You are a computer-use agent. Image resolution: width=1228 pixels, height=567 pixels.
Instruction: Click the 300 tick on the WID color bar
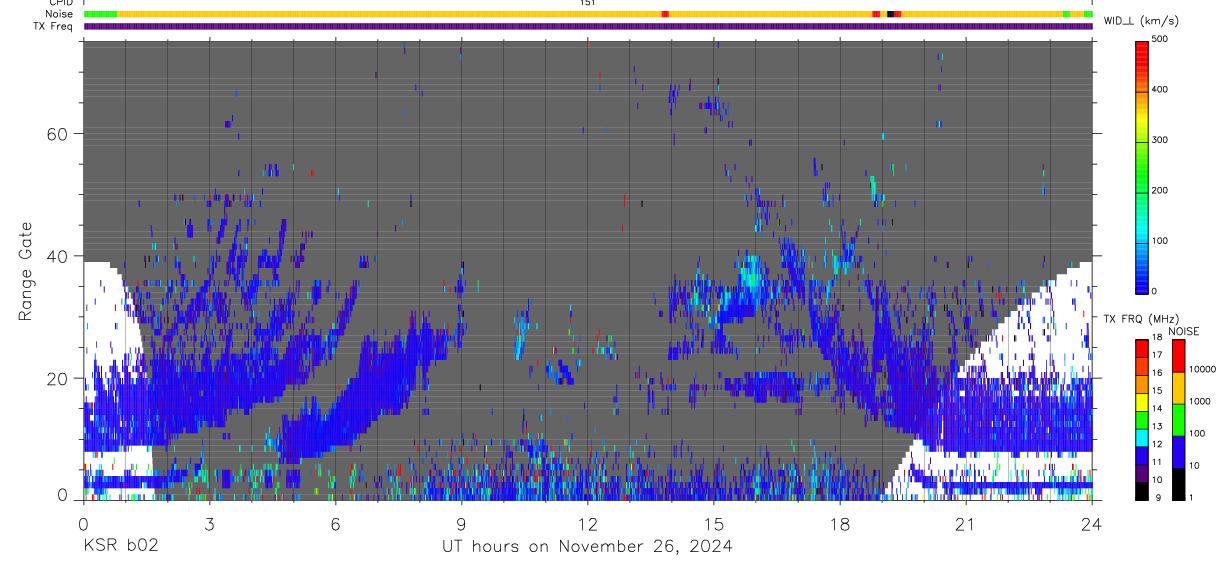[1160, 140]
